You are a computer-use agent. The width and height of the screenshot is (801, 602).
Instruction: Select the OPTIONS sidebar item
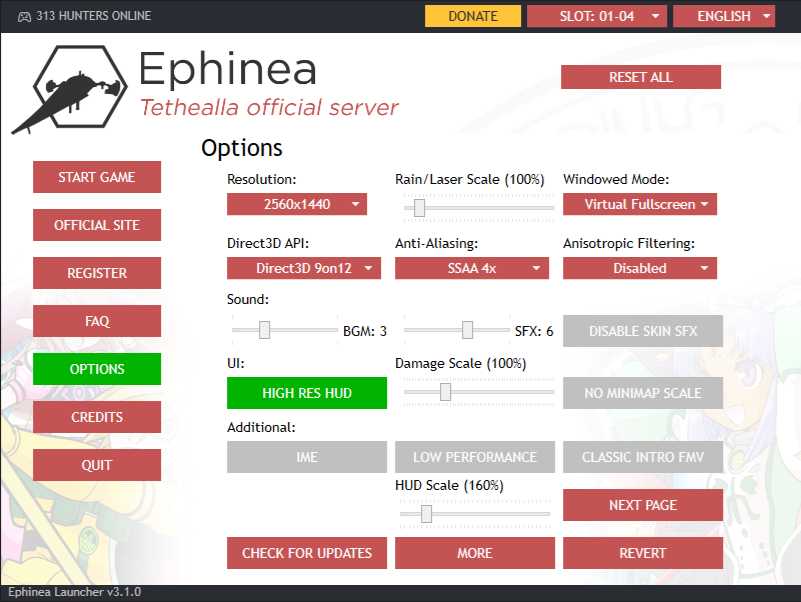97,369
